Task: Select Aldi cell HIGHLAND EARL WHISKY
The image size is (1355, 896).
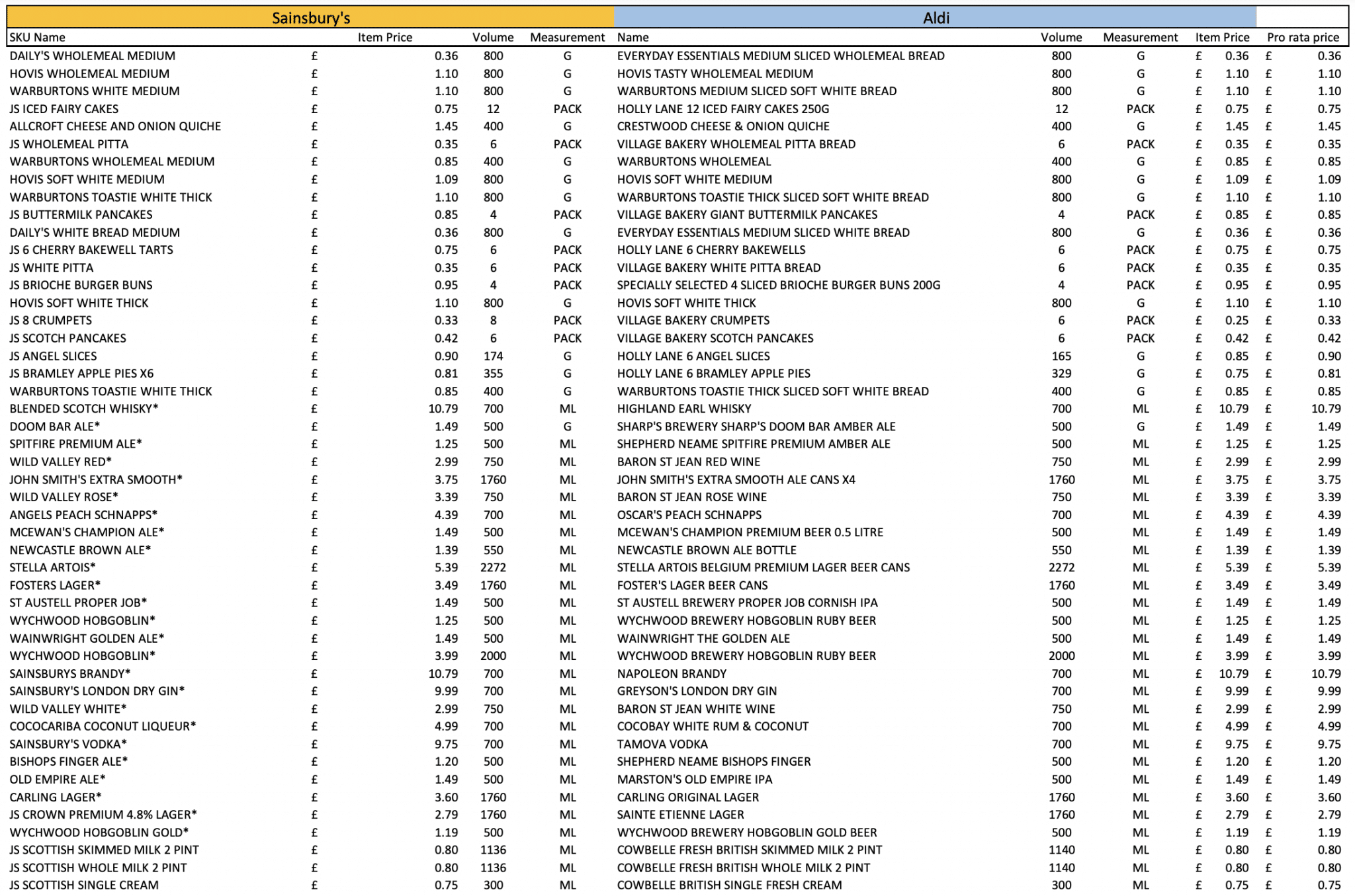Action: pos(684,409)
